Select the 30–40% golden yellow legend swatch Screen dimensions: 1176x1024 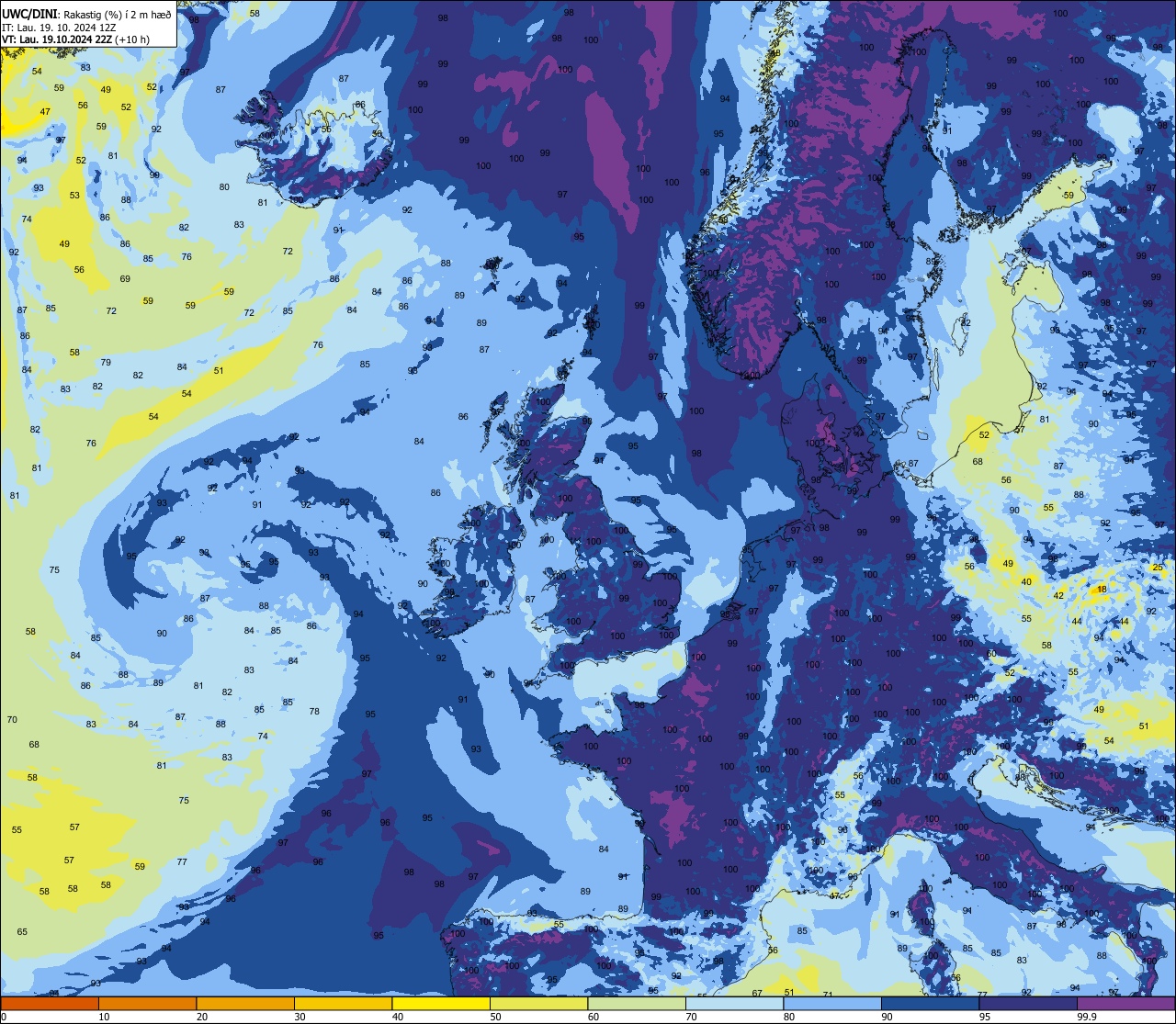[x=343, y=1003]
